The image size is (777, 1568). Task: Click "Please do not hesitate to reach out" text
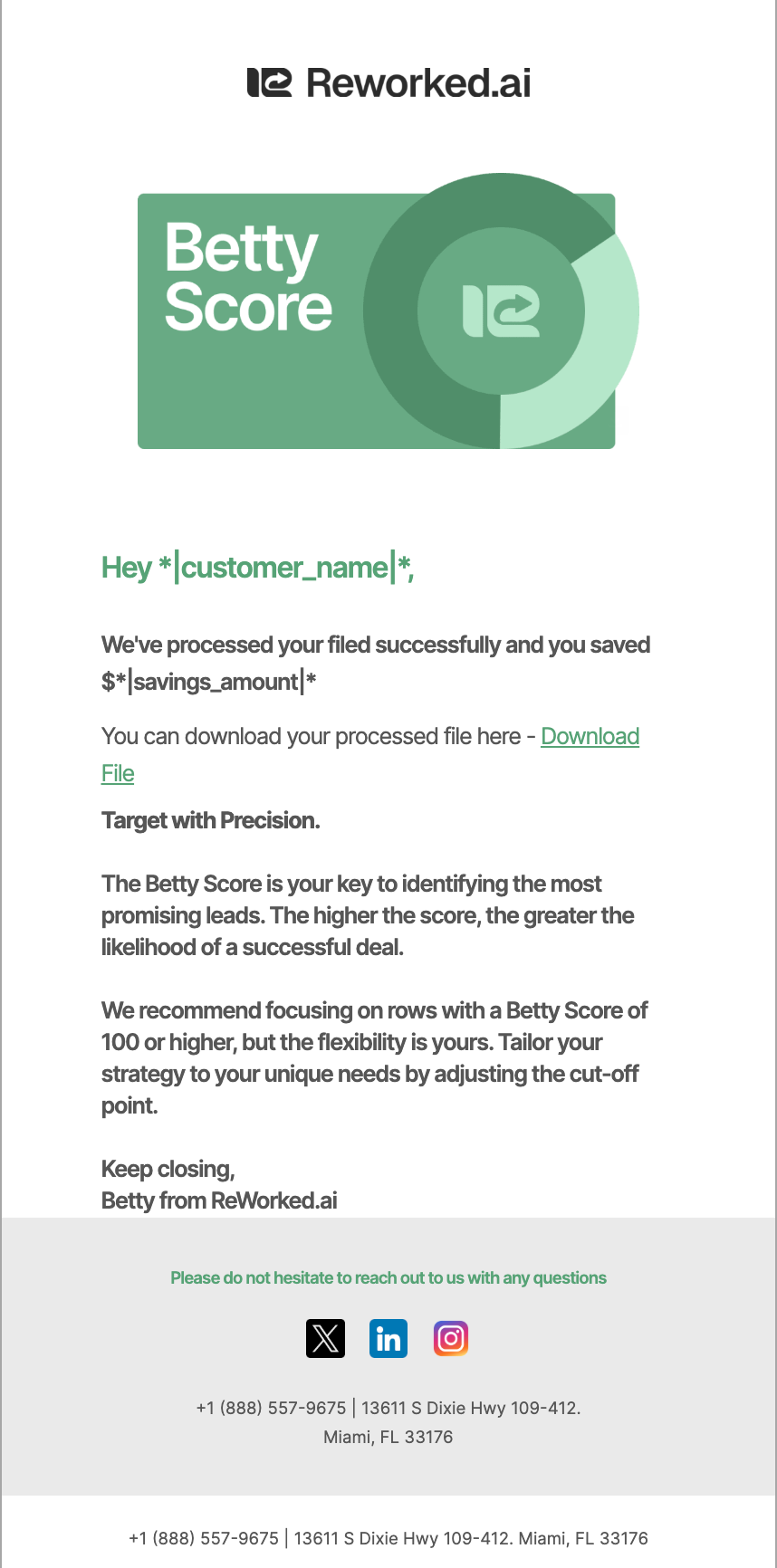click(388, 1277)
